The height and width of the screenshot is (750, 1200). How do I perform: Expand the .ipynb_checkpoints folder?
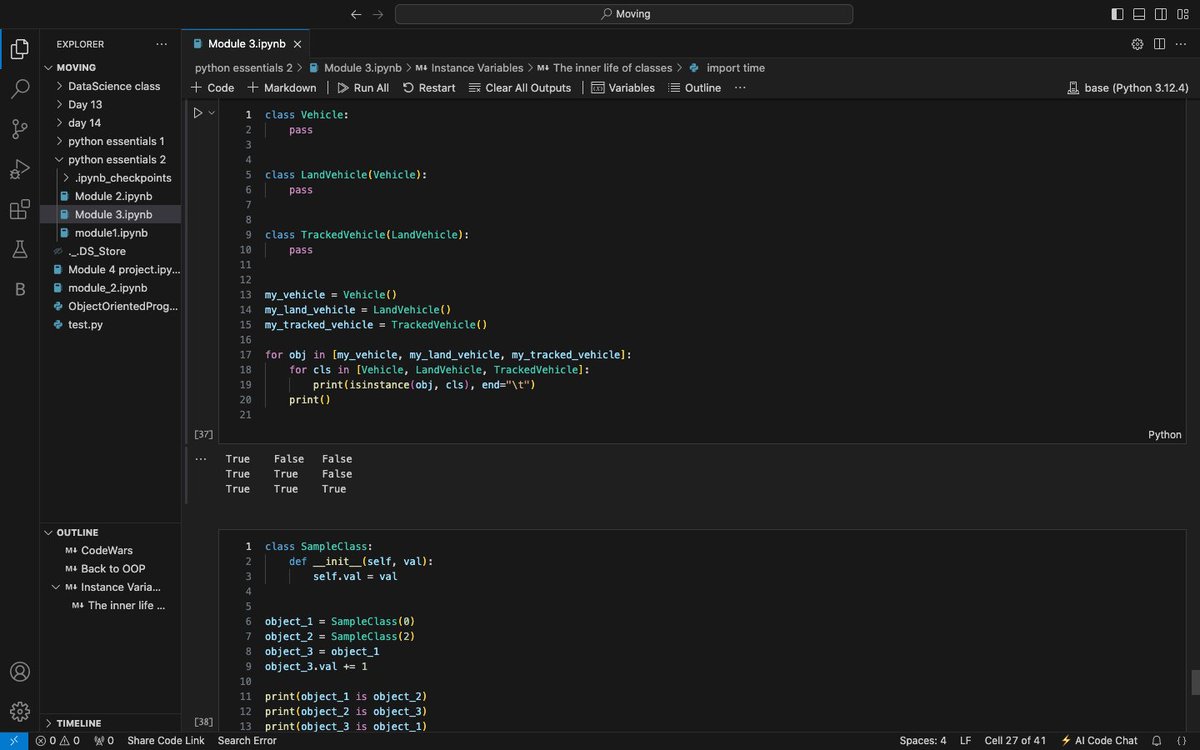(110, 178)
